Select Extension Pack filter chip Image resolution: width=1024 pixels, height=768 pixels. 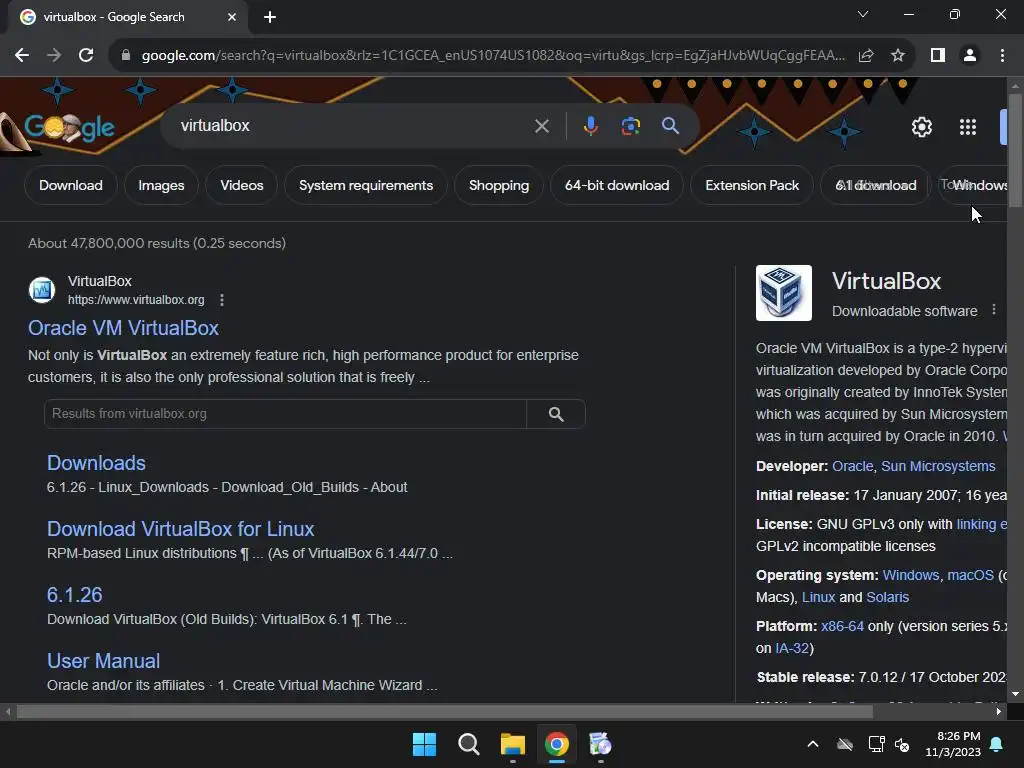pyautogui.click(x=752, y=185)
